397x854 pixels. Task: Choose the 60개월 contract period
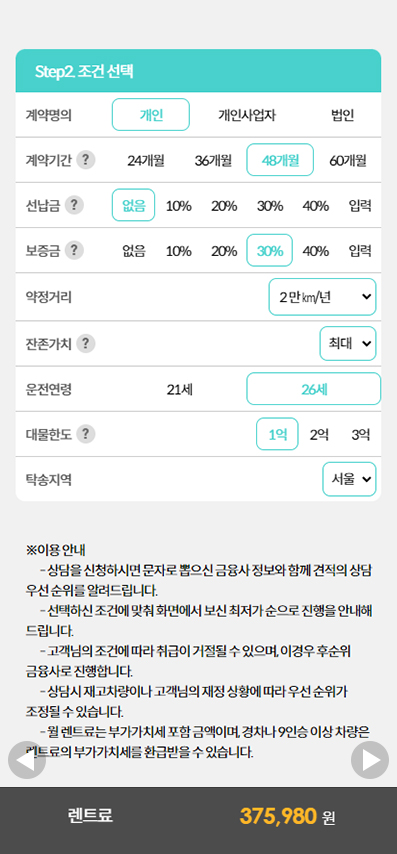pos(348,160)
